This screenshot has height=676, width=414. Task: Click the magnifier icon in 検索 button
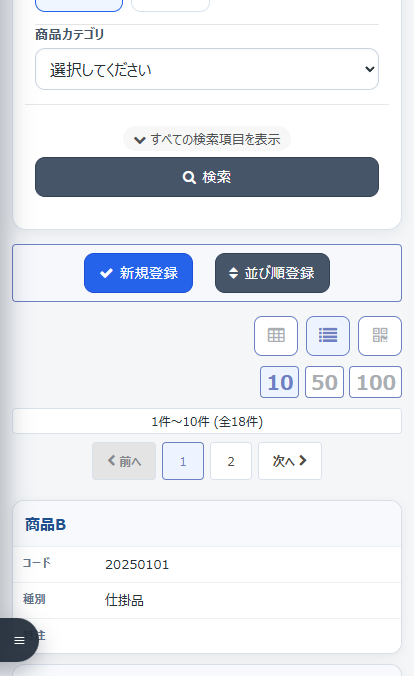click(x=189, y=177)
